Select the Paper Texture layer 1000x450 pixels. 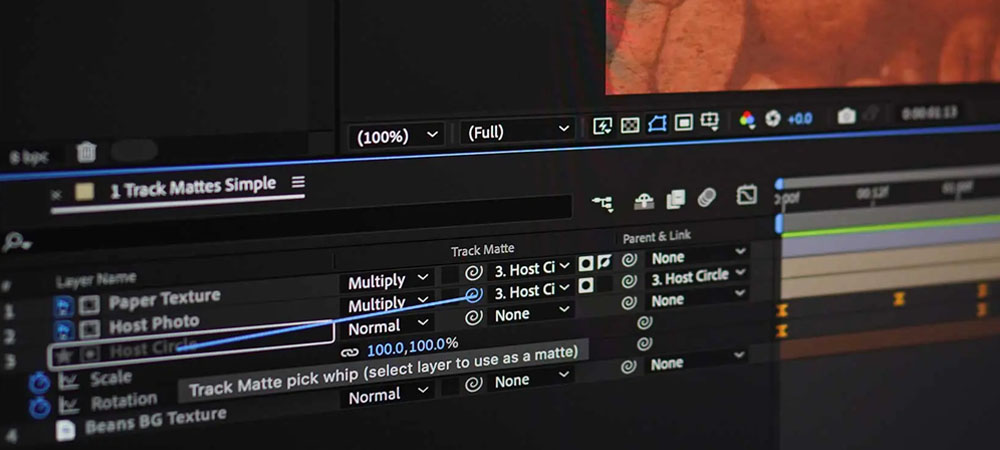pos(165,299)
